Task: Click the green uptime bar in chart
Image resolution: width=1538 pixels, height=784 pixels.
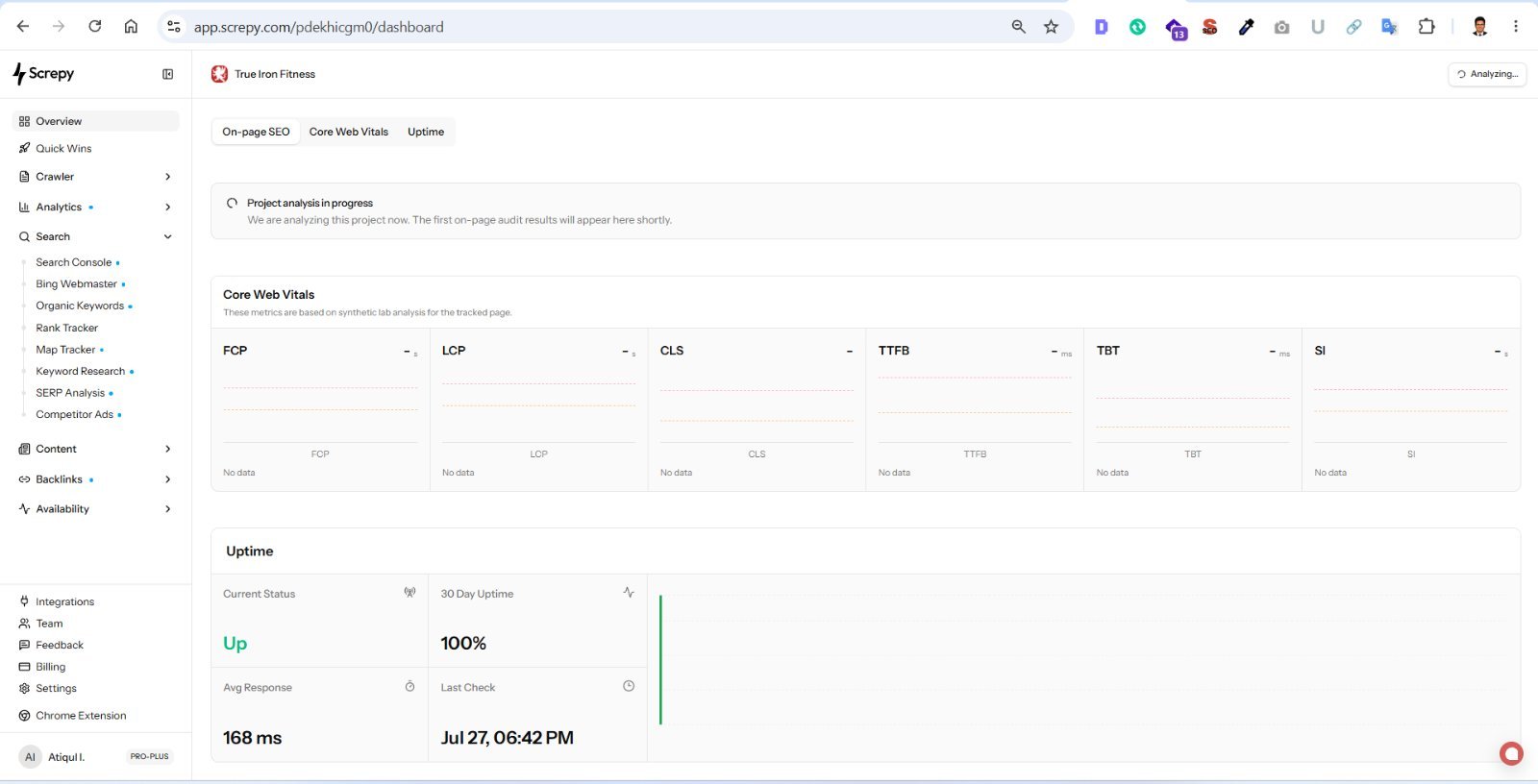Action: click(660, 660)
